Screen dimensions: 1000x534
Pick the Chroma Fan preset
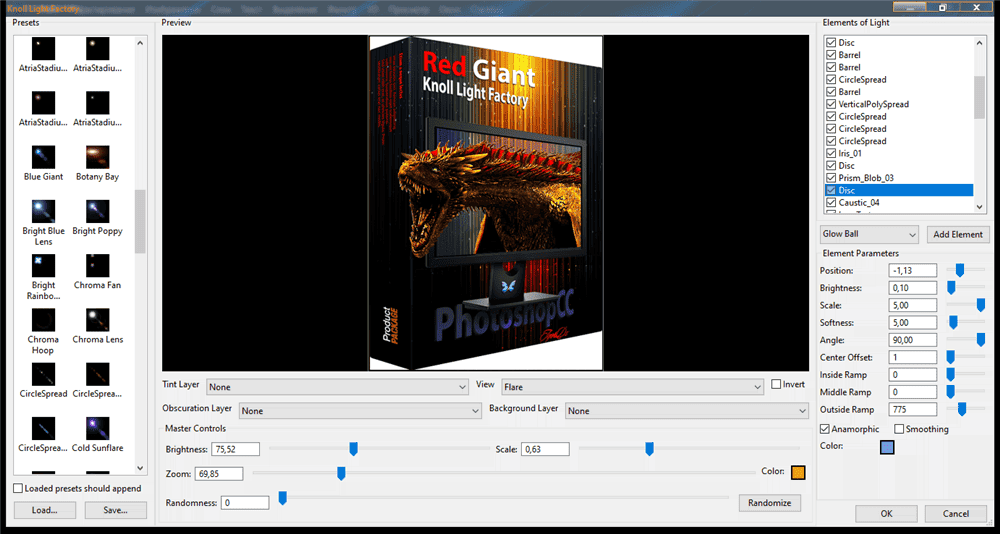tap(98, 265)
